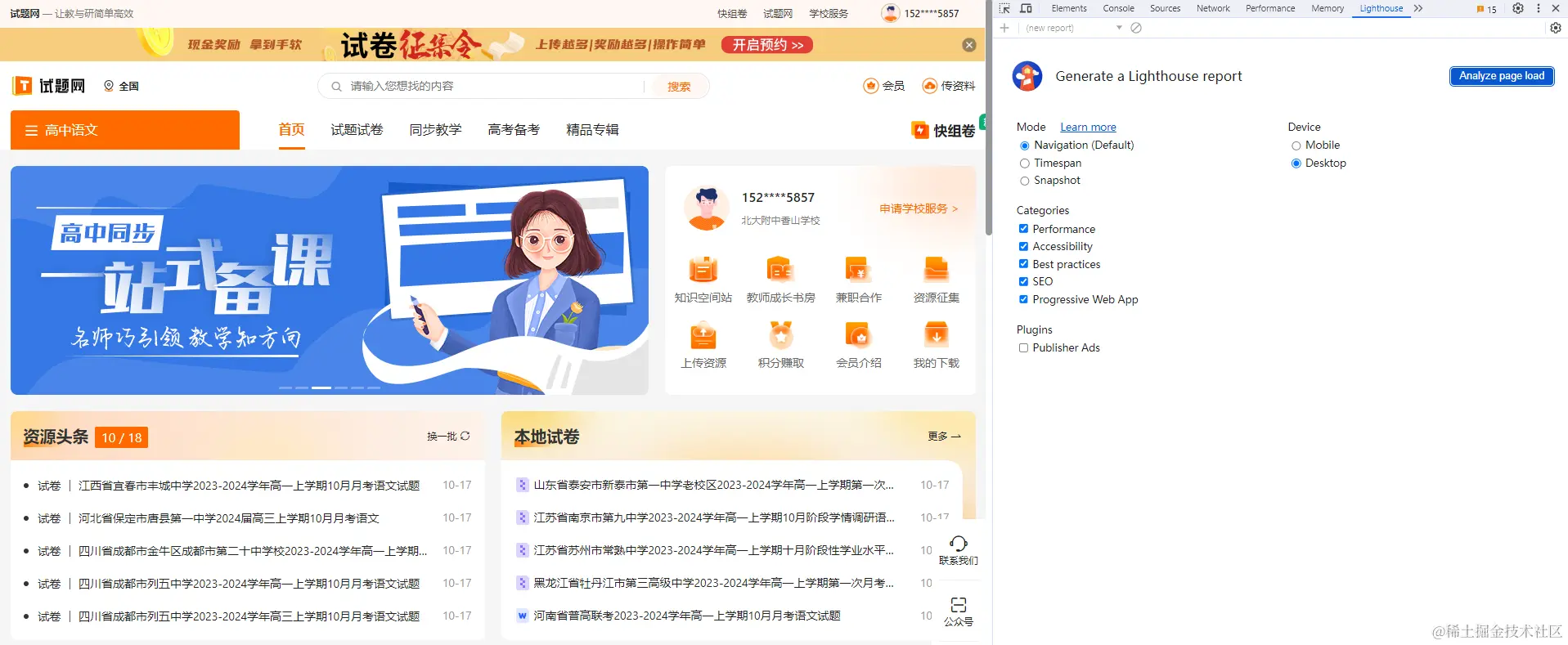
Task: Toggle the DevTools device toolbar icon
Action: coord(1026,8)
